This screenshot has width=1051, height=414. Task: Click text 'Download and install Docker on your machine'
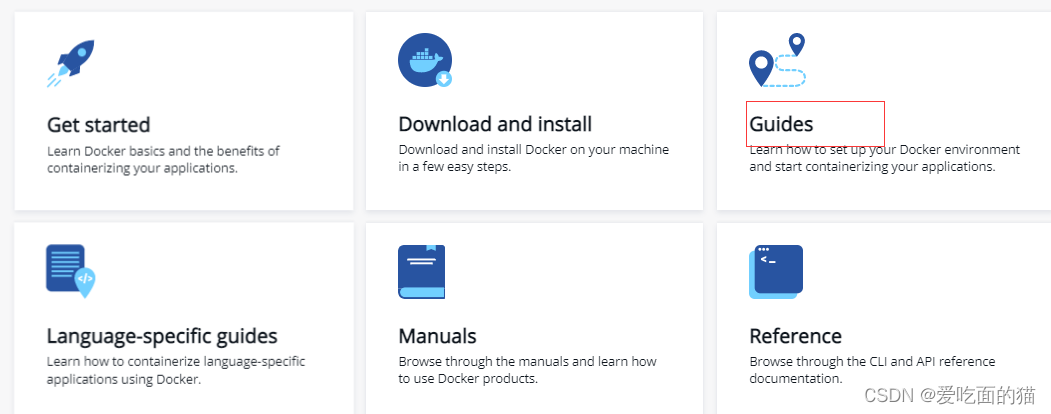click(x=534, y=149)
